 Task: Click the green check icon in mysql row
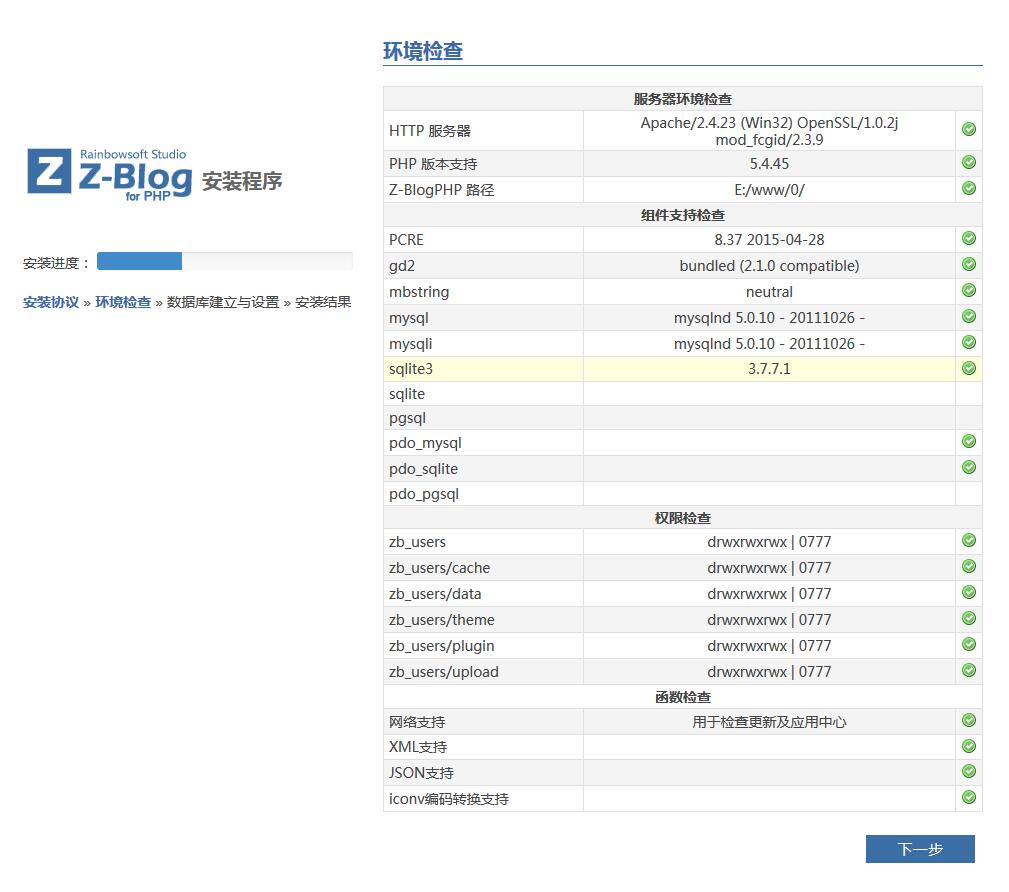(x=968, y=316)
